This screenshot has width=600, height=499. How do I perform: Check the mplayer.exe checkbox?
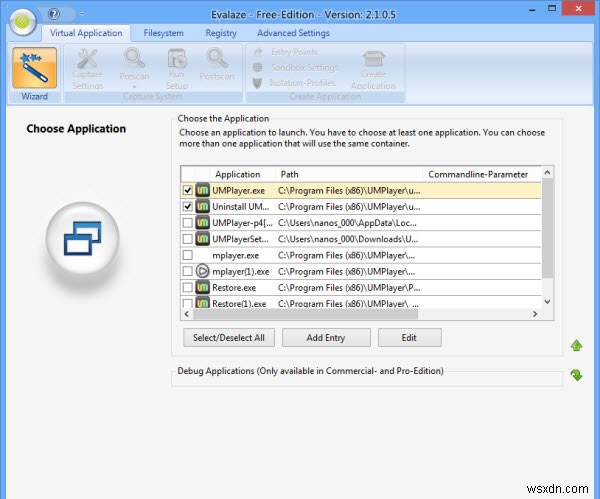188,255
